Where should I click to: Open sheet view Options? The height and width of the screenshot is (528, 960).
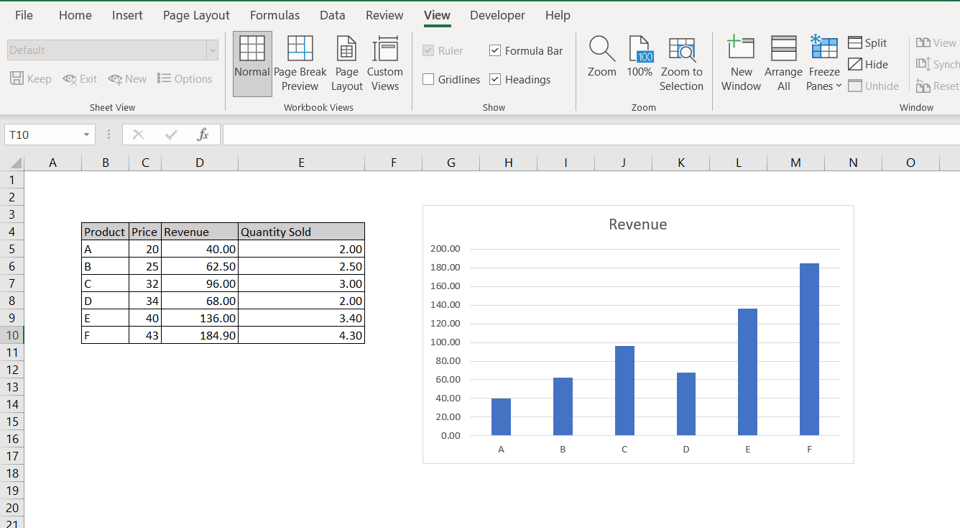(x=184, y=79)
